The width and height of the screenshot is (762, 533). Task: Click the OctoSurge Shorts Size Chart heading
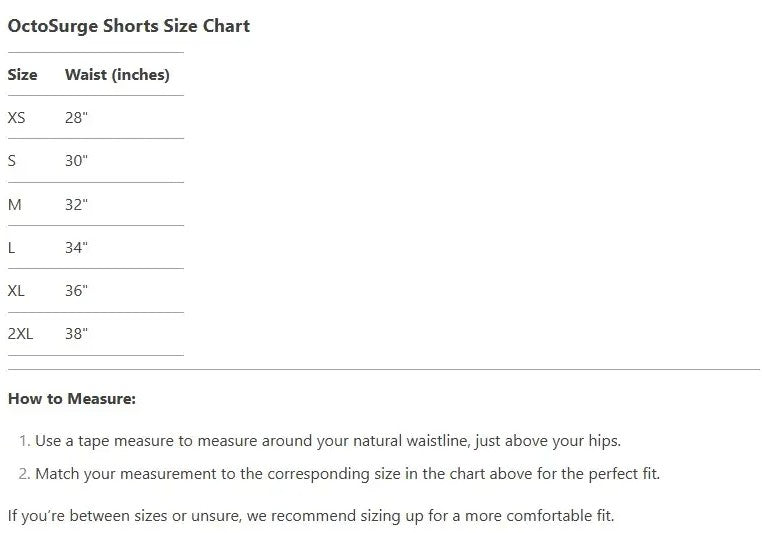click(129, 26)
